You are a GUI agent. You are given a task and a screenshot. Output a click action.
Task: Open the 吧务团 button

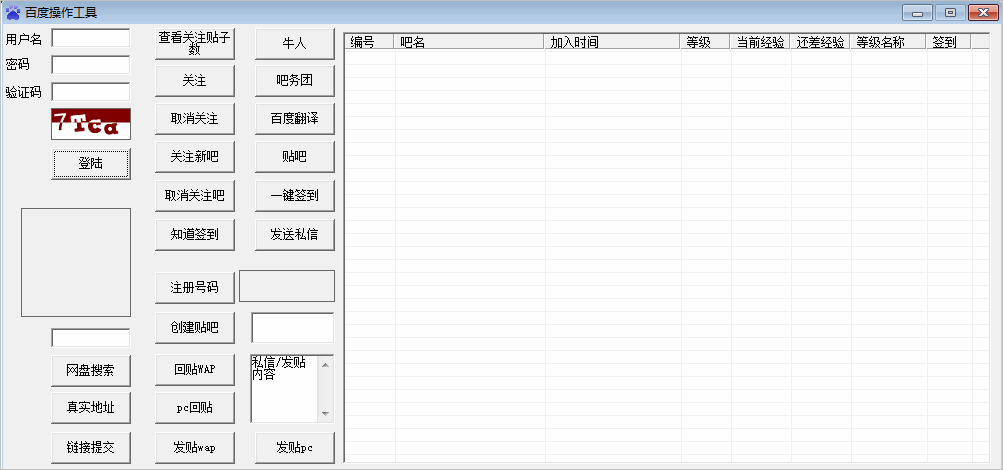click(295, 81)
